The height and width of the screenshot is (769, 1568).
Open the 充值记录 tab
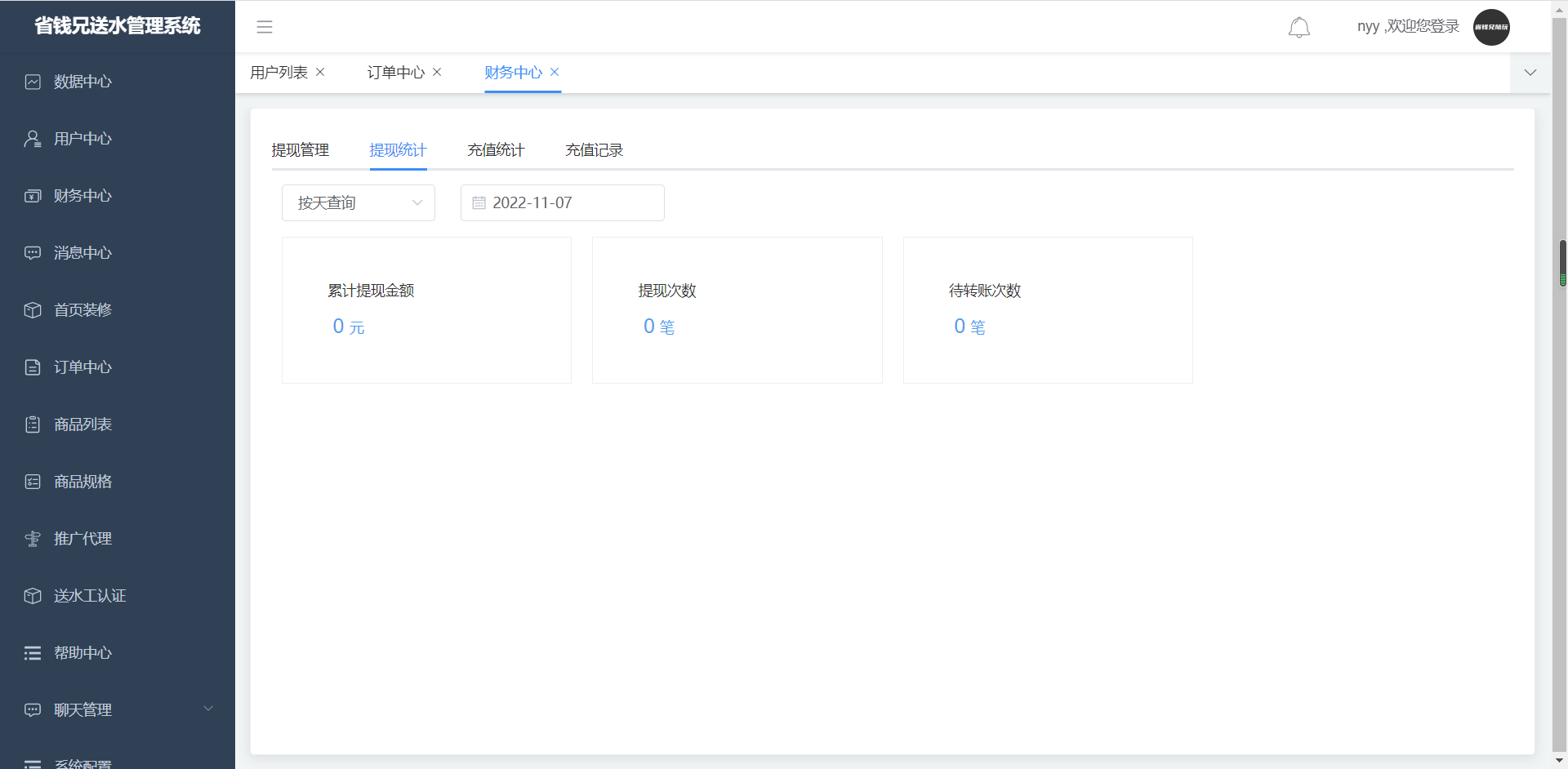pyautogui.click(x=594, y=150)
